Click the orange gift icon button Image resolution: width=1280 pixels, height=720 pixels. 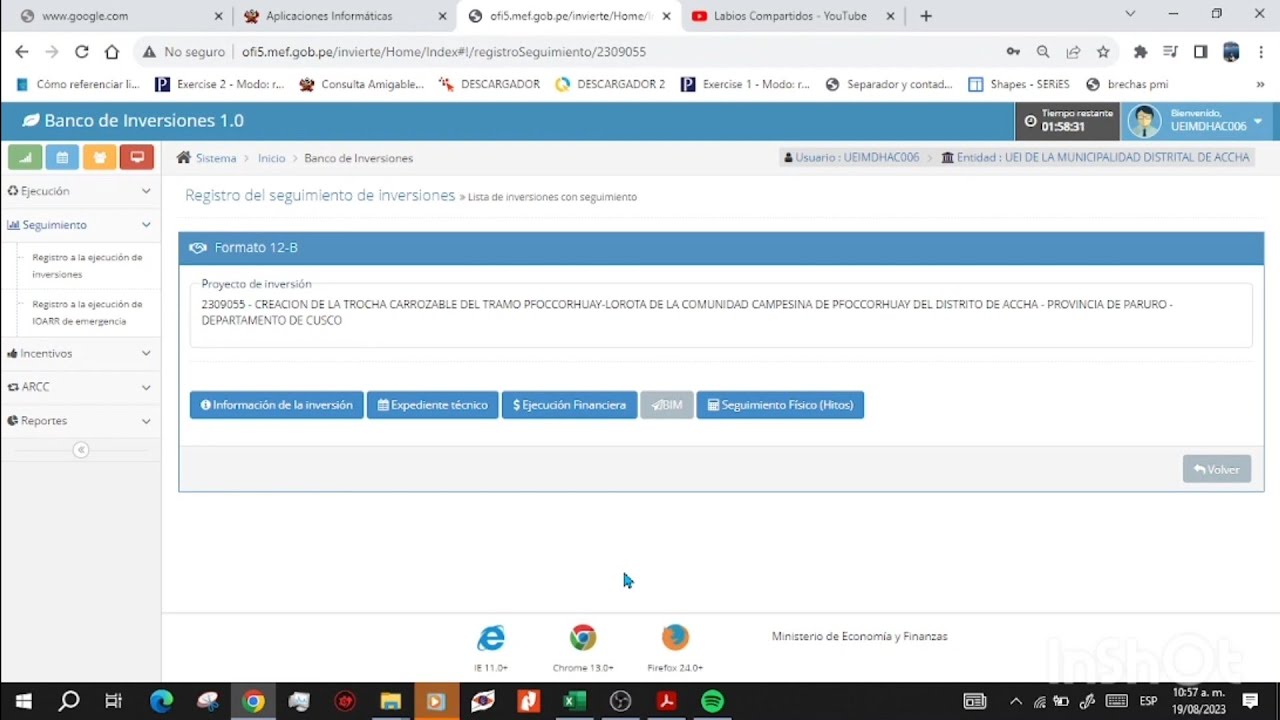tap(99, 157)
